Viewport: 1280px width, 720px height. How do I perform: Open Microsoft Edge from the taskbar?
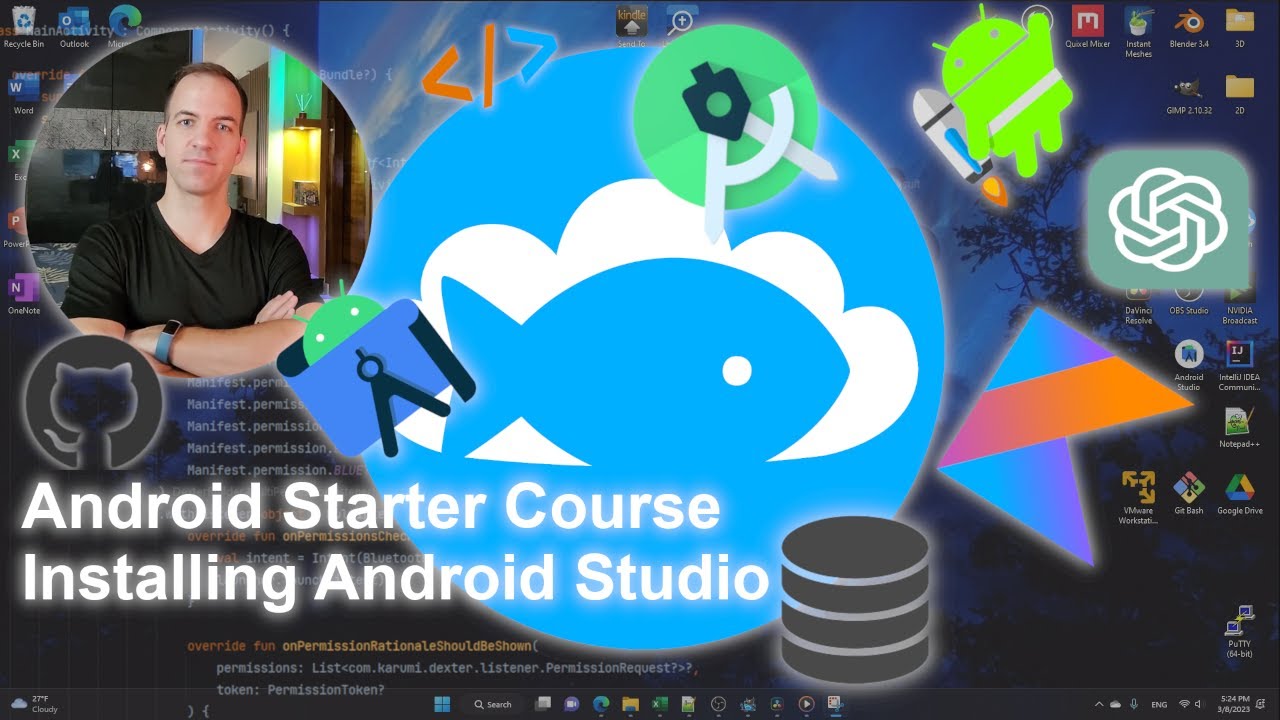[x=601, y=704]
